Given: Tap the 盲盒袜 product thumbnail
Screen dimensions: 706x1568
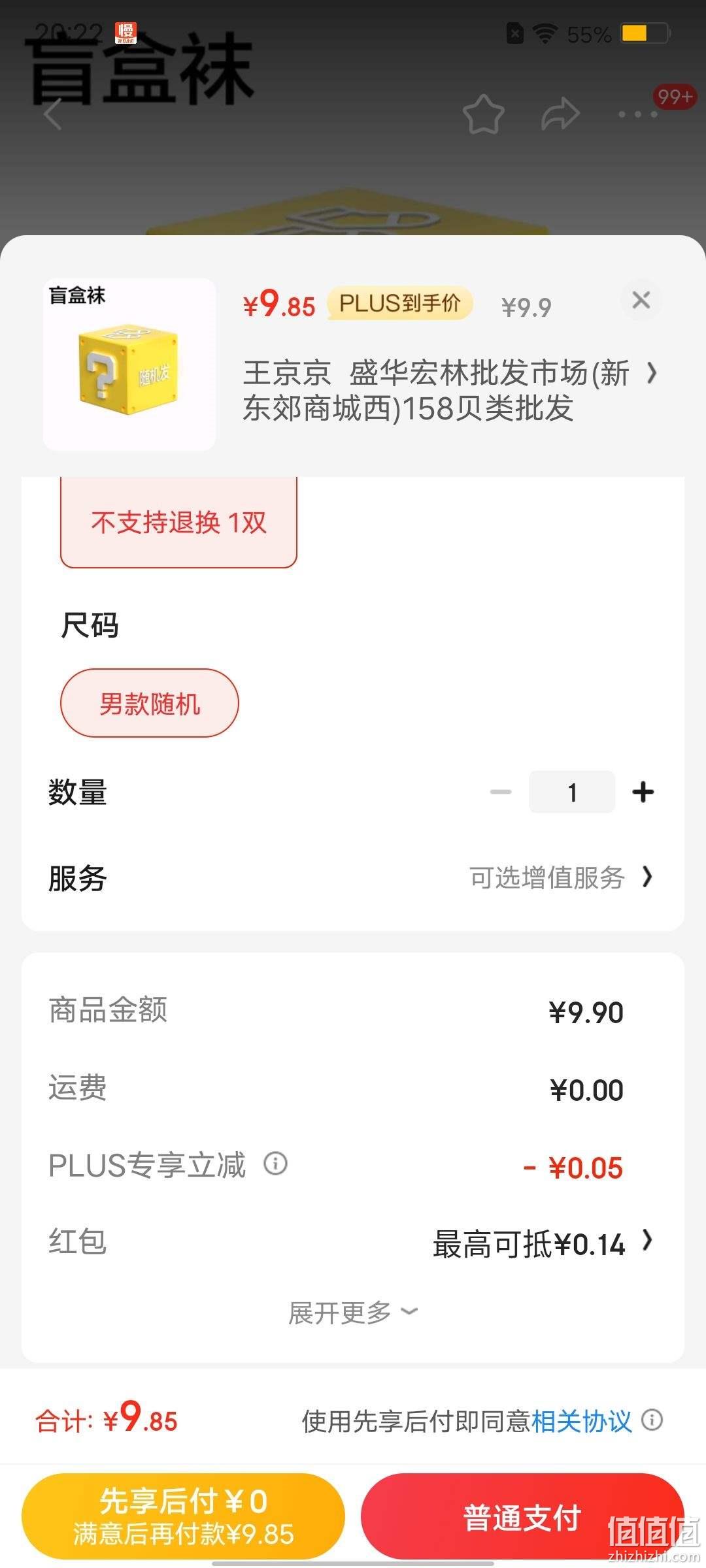Looking at the screenshot, I should click(129, 365).
